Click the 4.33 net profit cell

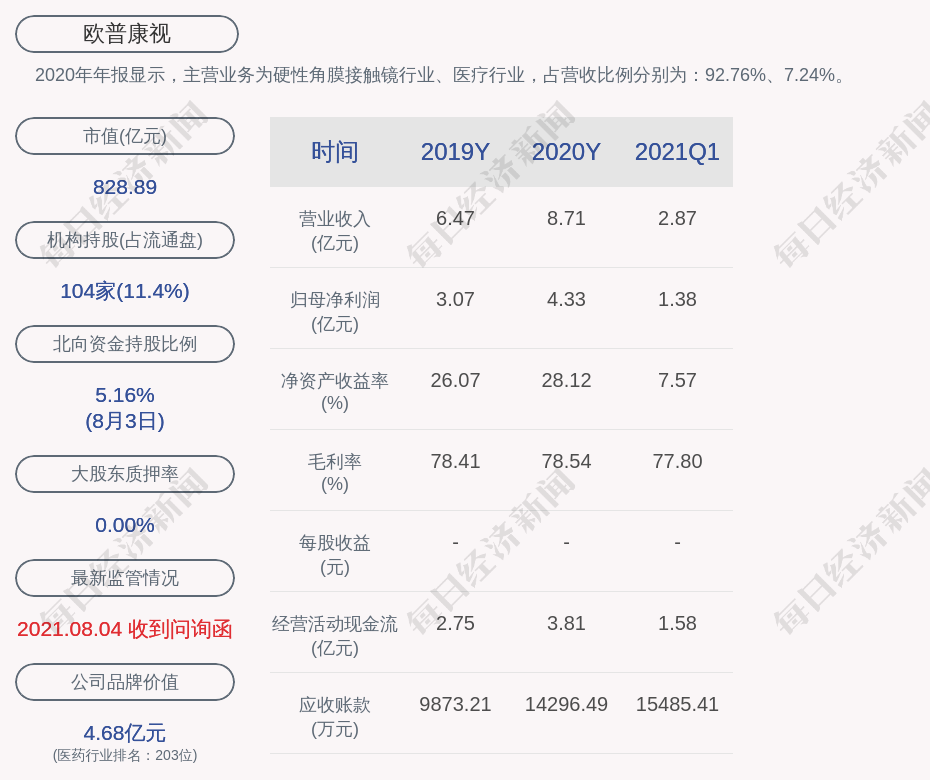(566, 300)
